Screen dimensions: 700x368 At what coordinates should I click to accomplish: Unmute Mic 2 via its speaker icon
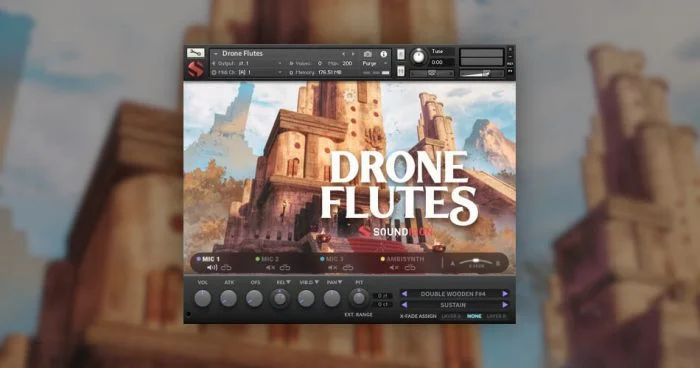pos(271,268)
